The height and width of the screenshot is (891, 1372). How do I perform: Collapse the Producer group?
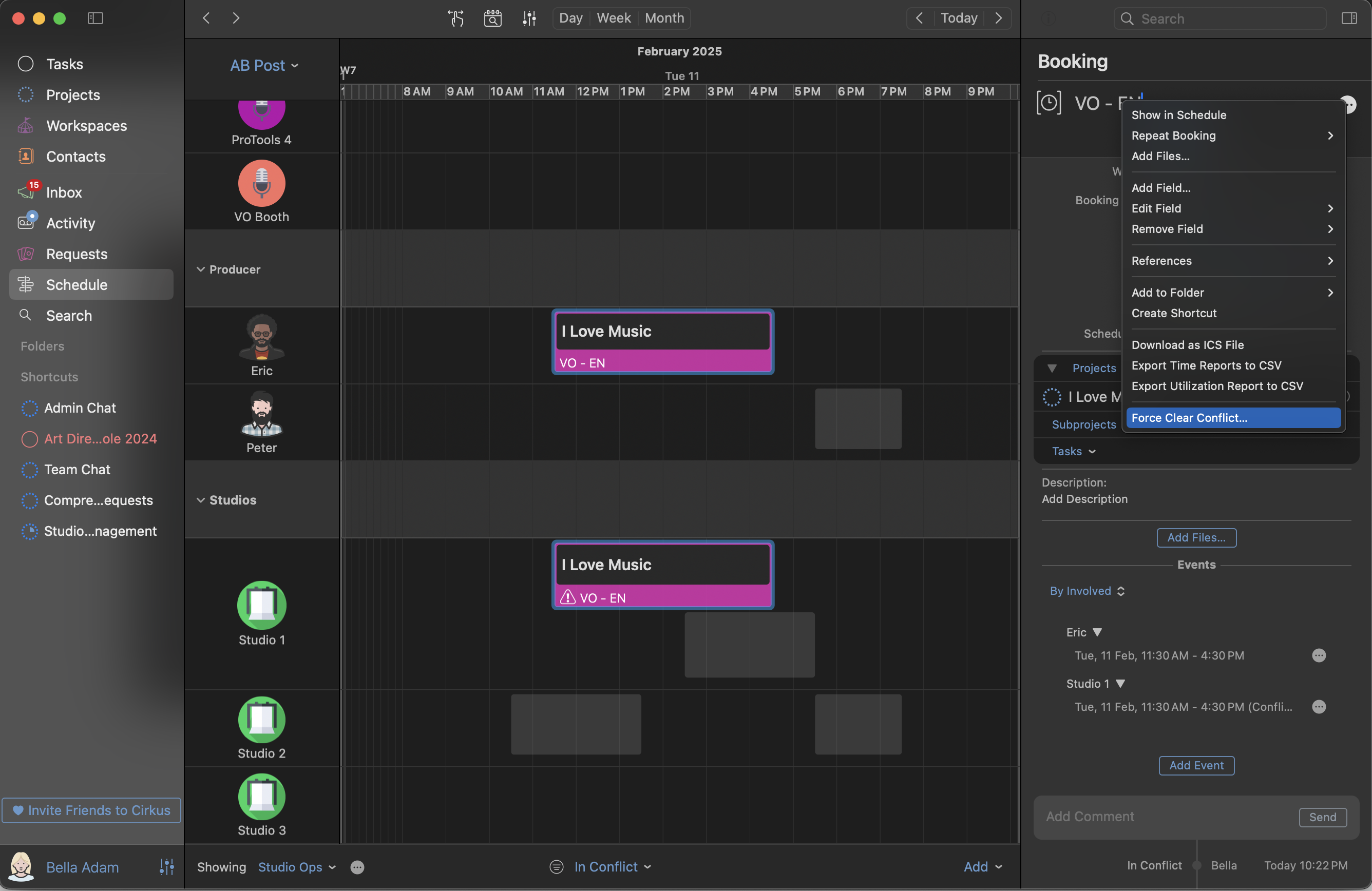(201, 269)
